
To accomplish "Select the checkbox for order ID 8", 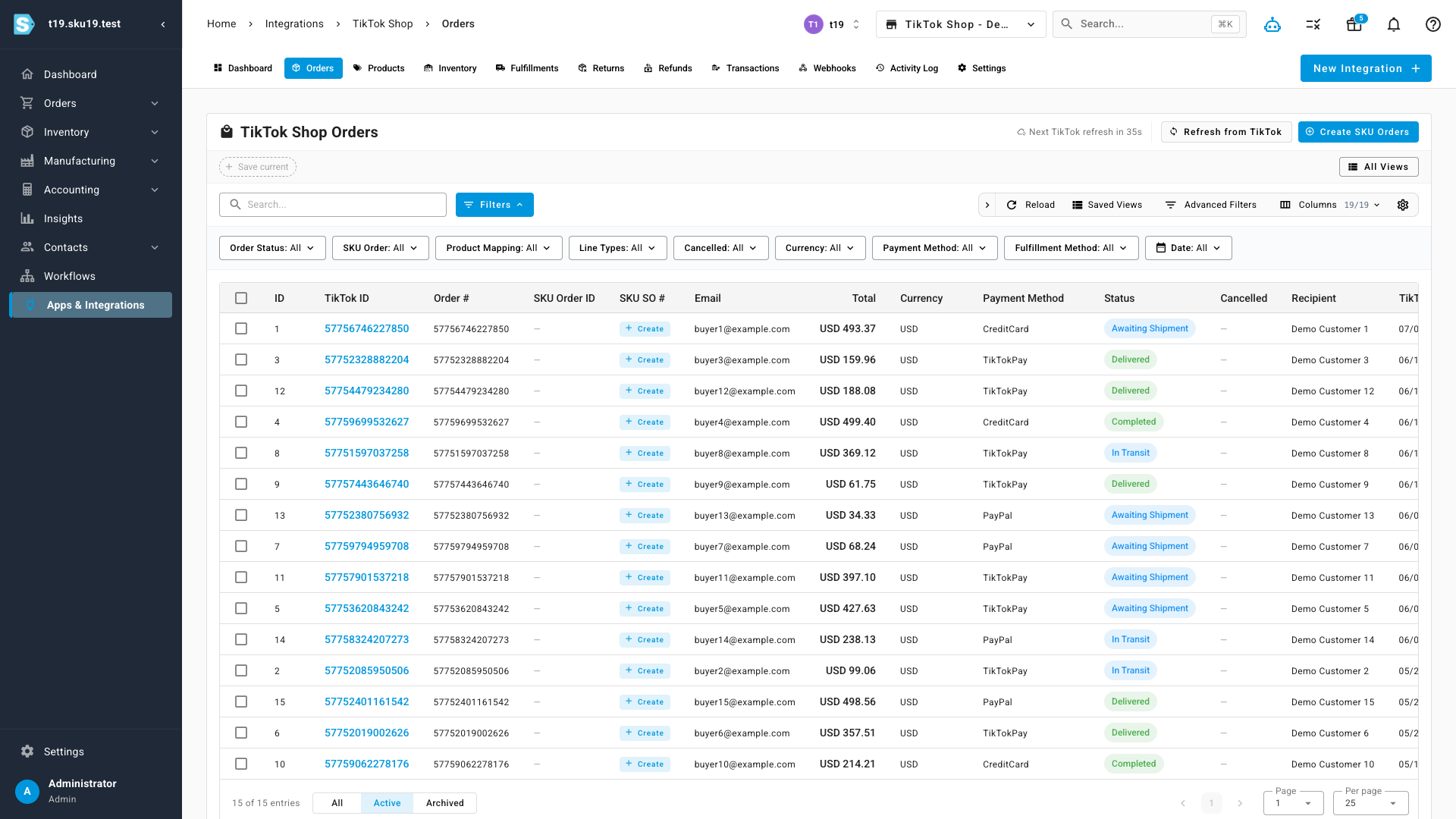I will pyautogui.click(x=241, y=453).
